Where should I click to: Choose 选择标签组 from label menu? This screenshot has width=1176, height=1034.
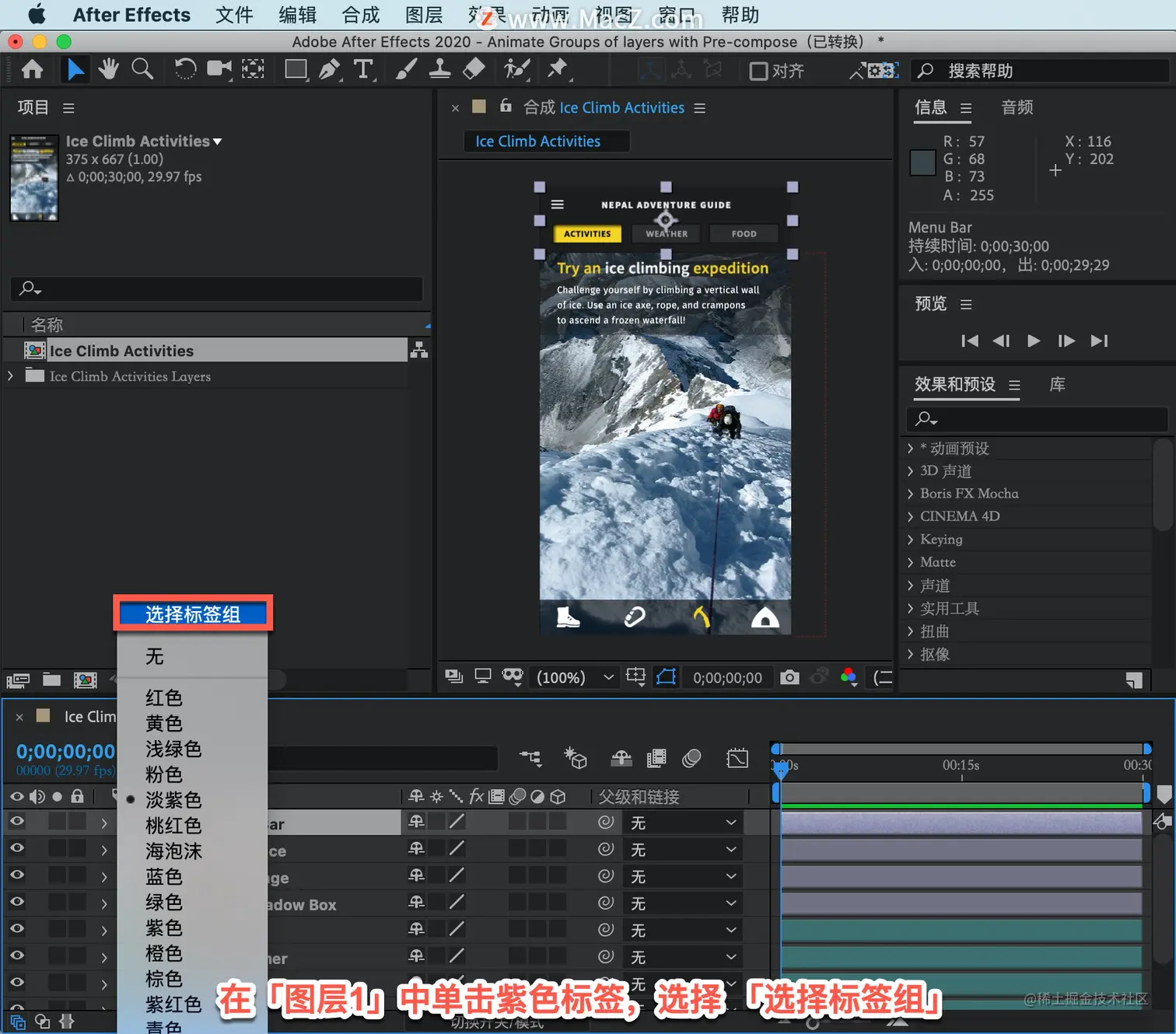(x=193, y=614)
